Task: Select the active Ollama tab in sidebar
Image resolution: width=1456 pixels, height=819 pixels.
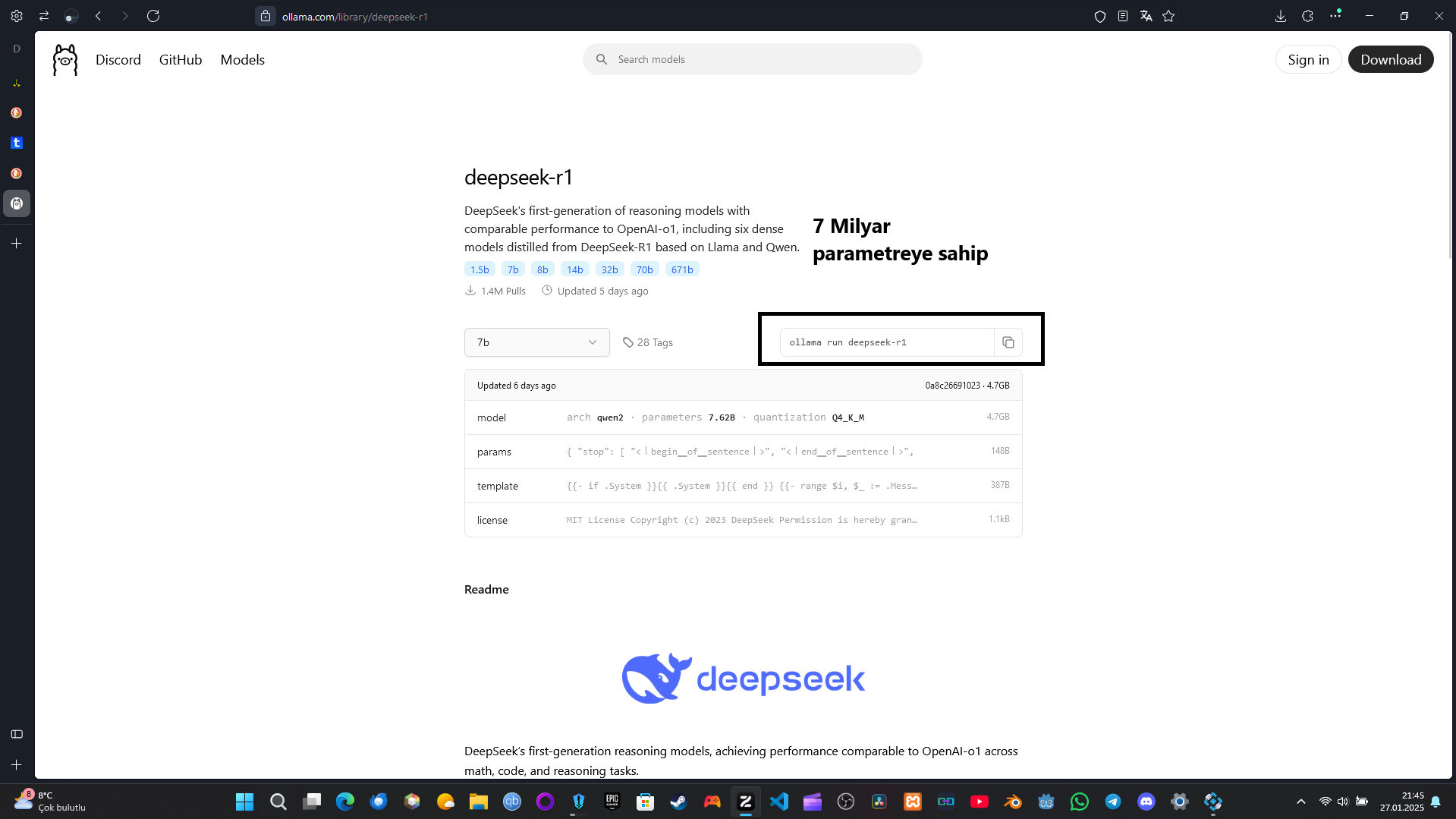Action: 17,203
